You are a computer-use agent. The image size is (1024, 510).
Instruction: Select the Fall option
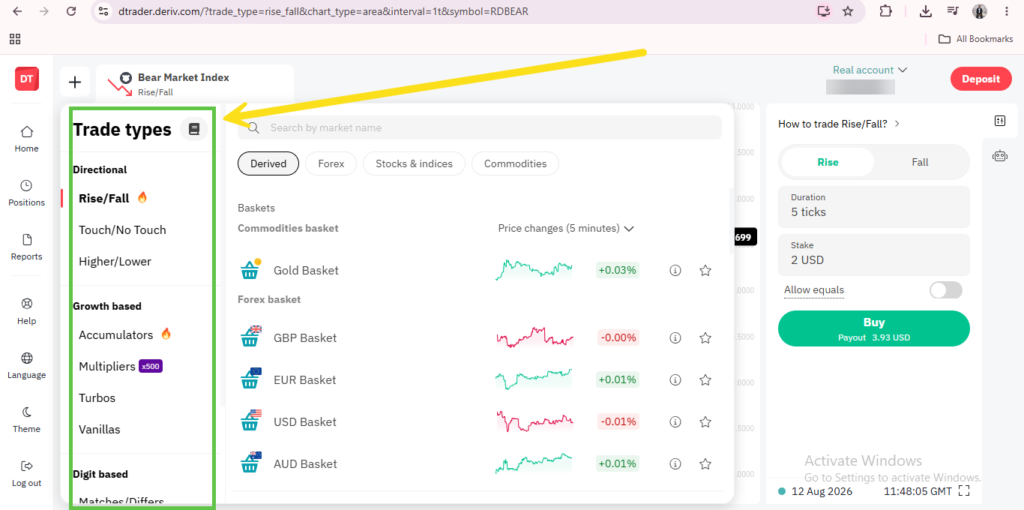click(x=920, y=162)
